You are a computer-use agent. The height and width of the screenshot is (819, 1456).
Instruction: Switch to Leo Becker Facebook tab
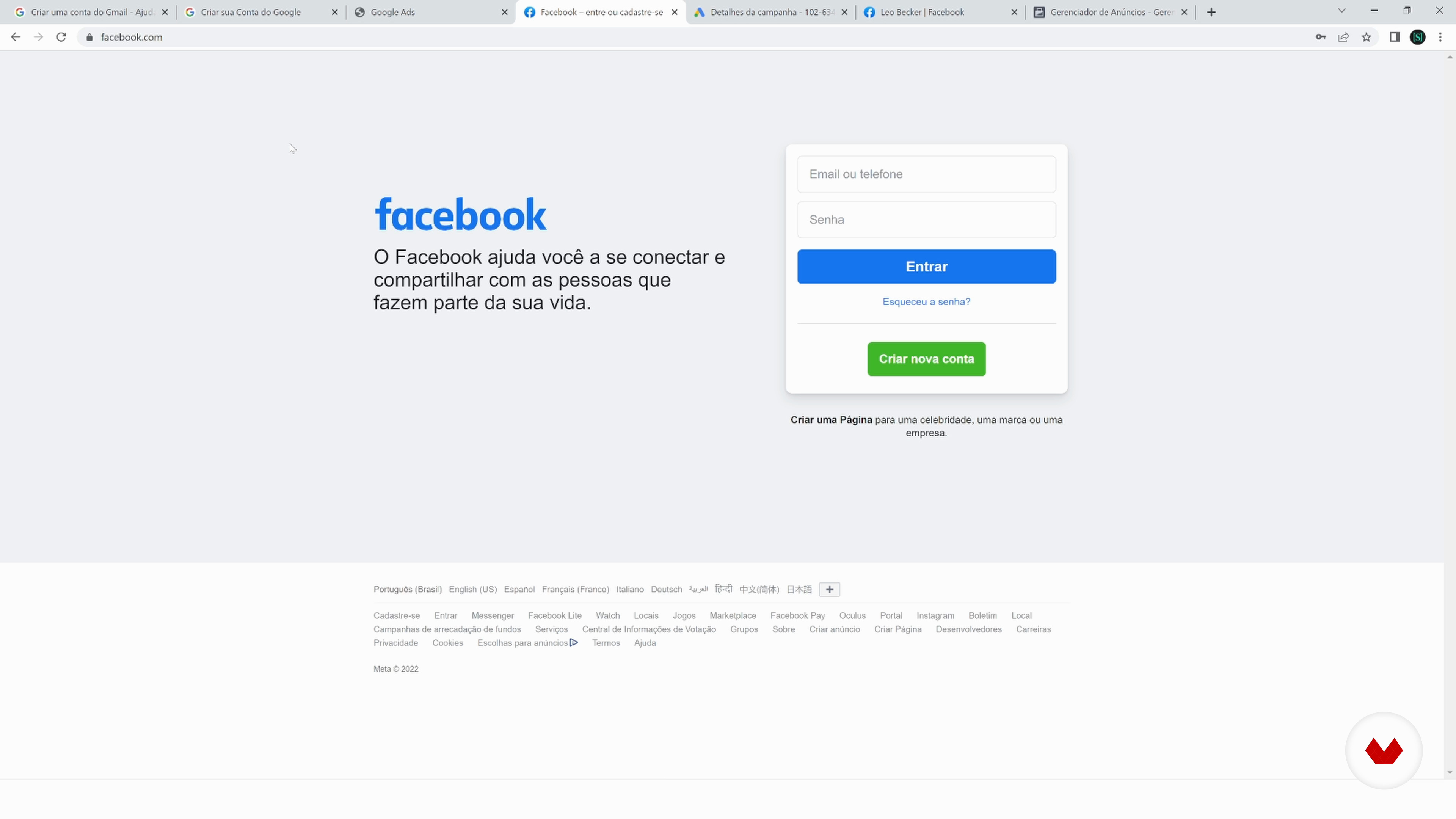click(x=940, y=12)
